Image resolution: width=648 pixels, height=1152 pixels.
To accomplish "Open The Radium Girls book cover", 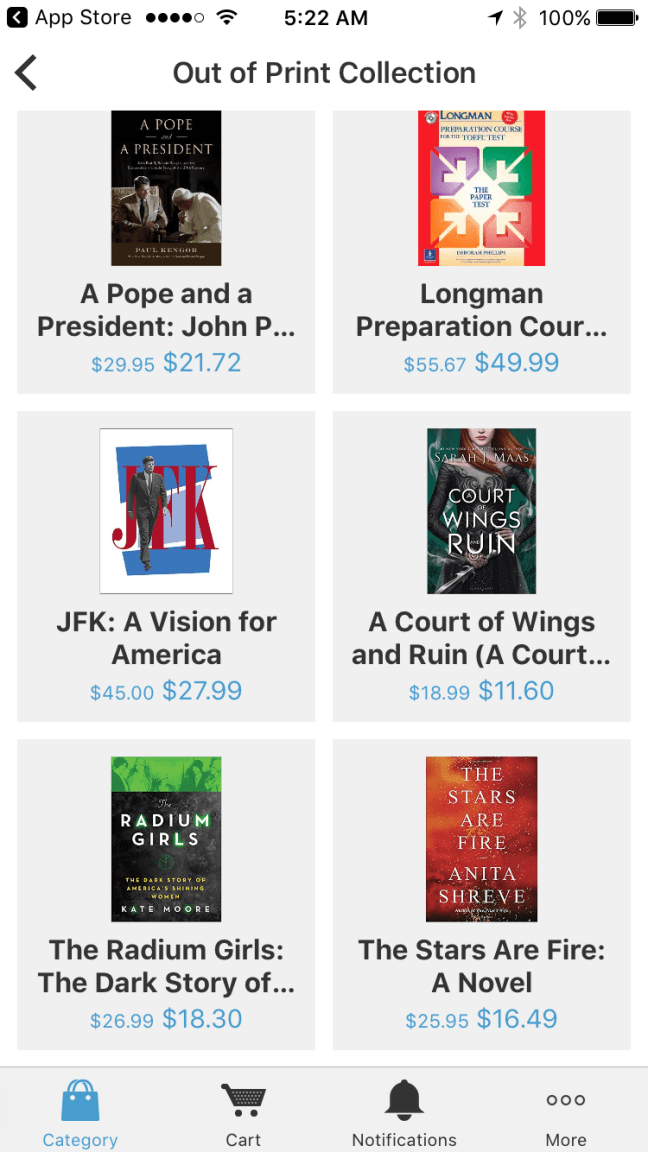I will pyautogui.click(x=166, y=839).
